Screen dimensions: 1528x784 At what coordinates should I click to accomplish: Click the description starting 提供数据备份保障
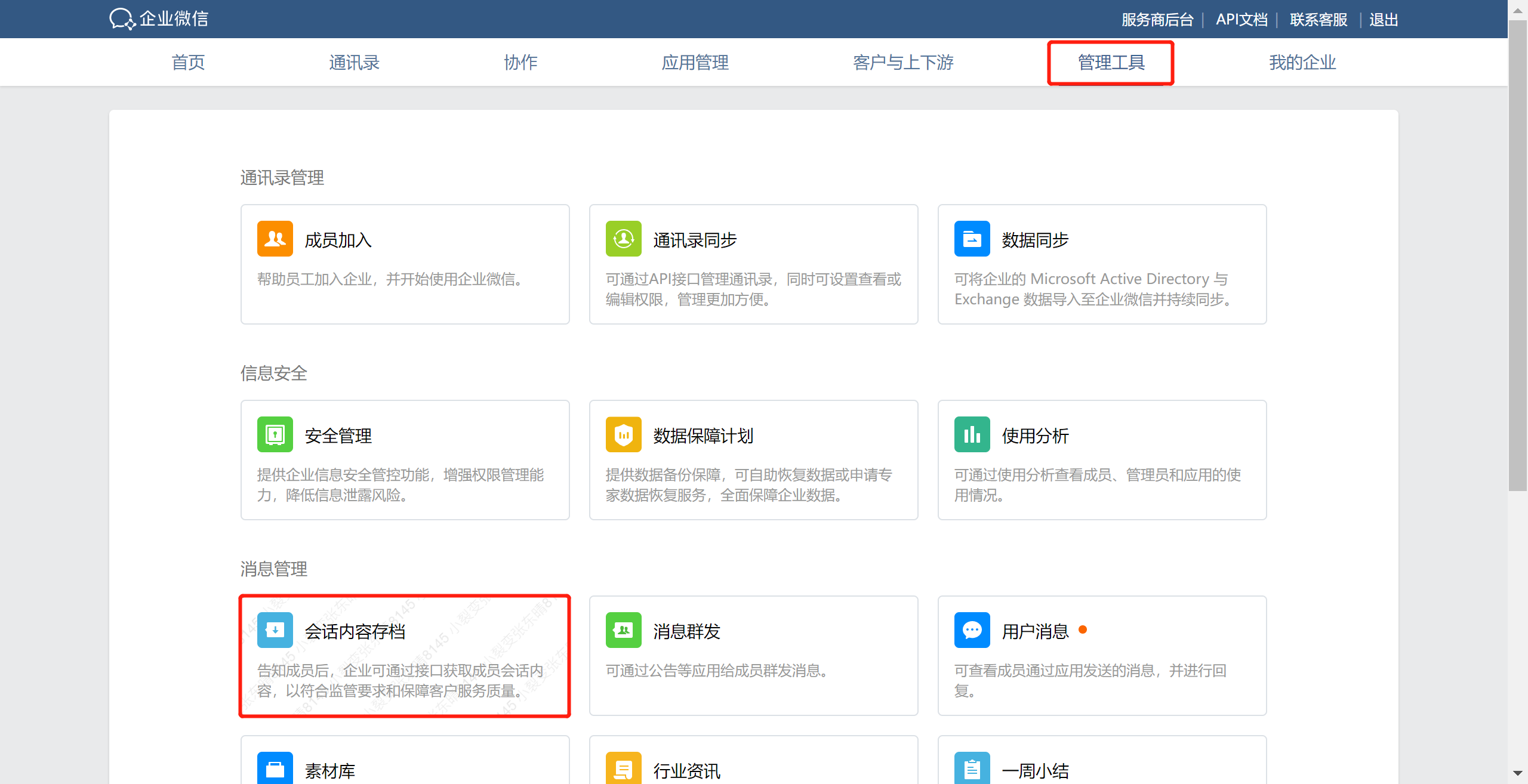click(749, 485)
